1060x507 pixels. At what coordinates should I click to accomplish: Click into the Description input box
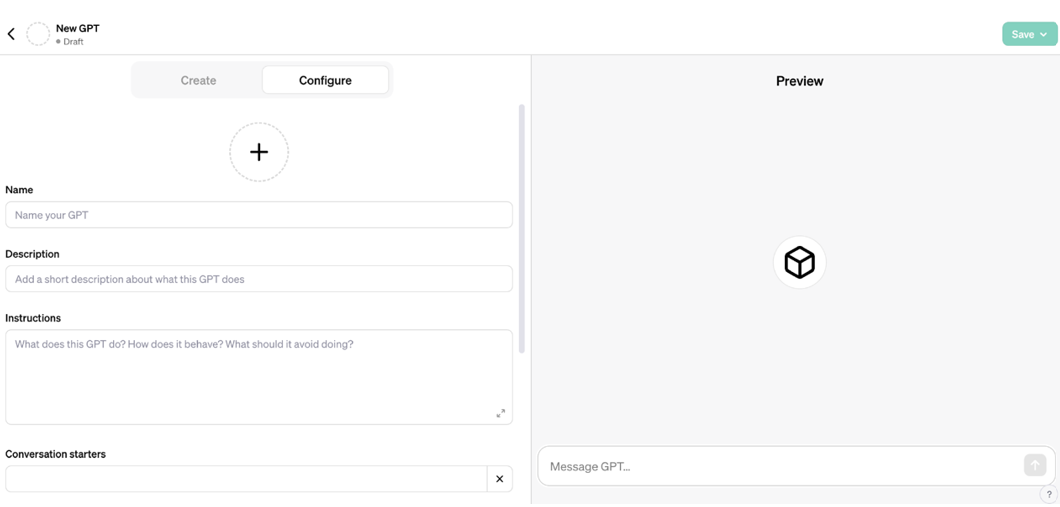tap(258, 279)
